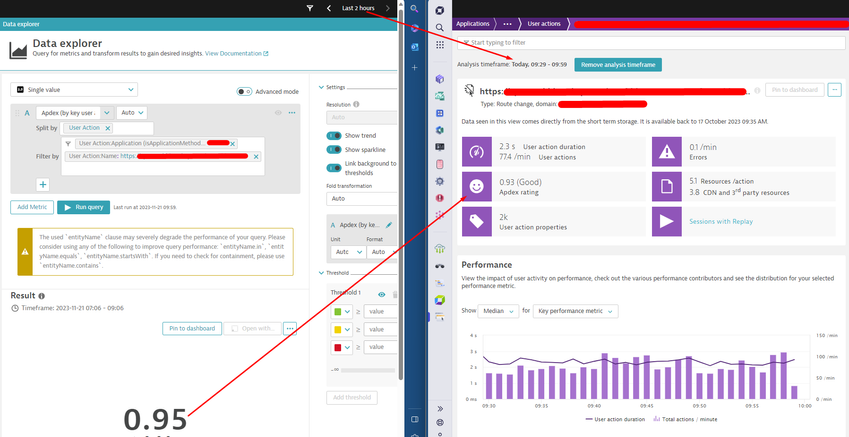
Task: Click the Sessions with Replay play tile
Action: [666, 220]
